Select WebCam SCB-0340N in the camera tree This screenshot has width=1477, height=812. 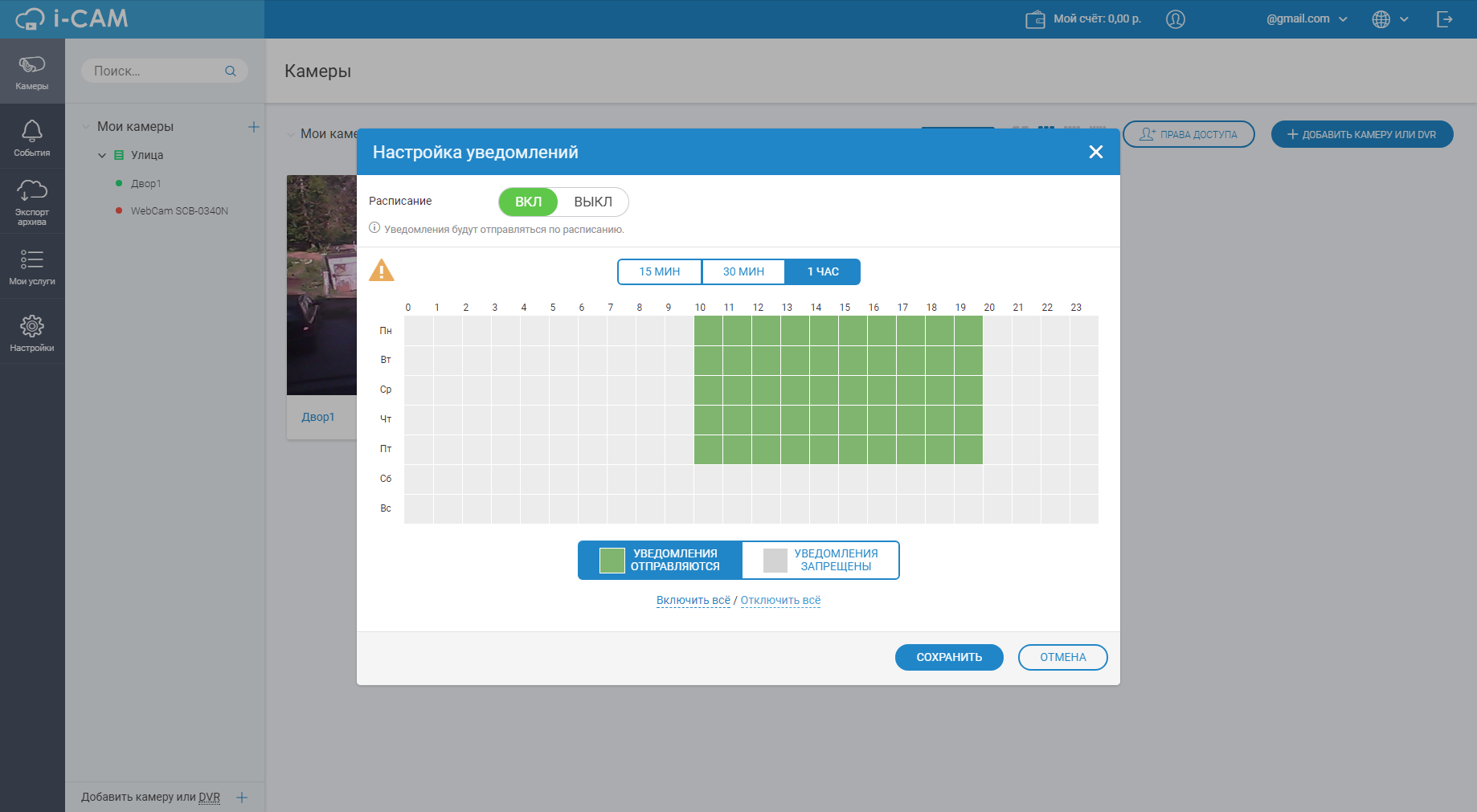point(179,211)
